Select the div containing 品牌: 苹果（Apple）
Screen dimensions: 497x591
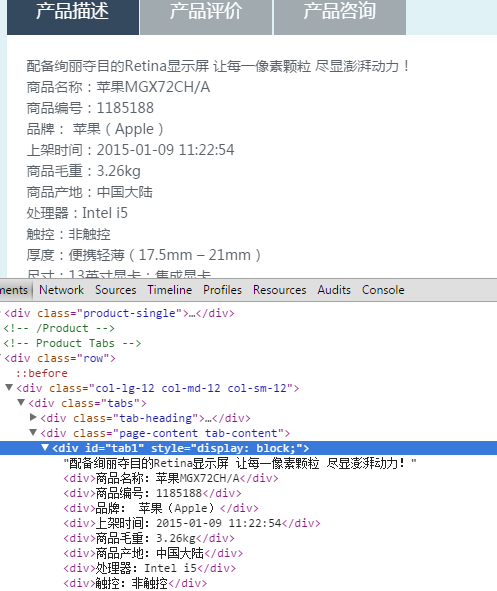pos(161,508)
